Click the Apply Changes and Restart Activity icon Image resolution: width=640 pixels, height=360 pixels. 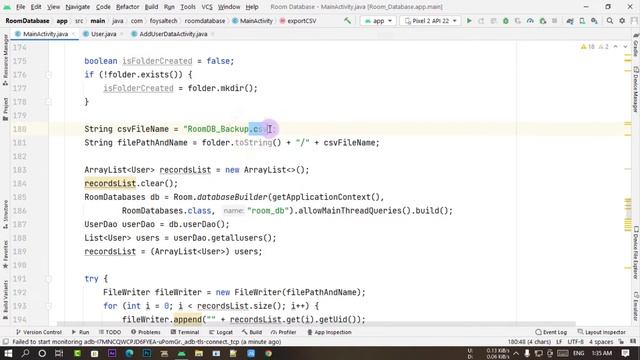(481, 20)
